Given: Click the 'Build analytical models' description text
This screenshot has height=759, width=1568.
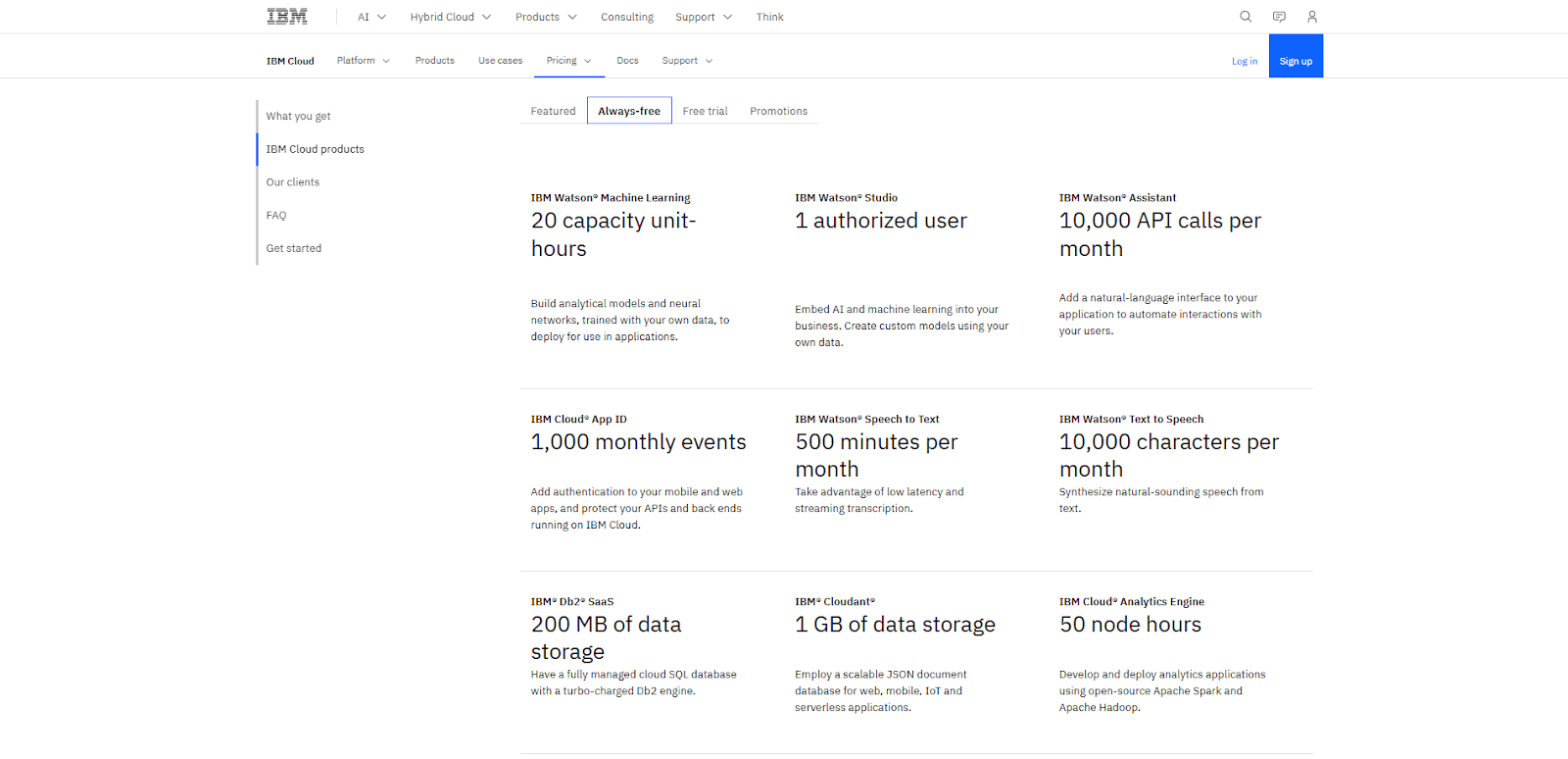Looking at the screenshot, I should (630, 321).
